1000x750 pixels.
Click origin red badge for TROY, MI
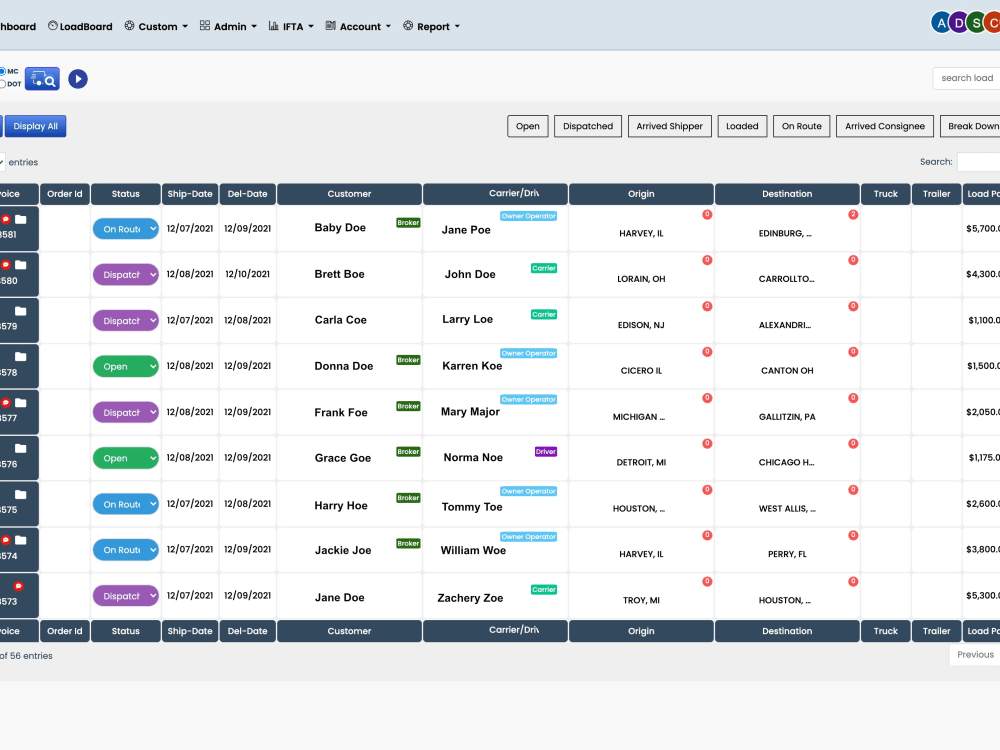click(707, 582)
